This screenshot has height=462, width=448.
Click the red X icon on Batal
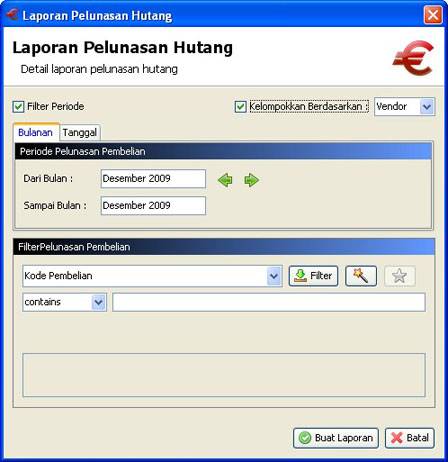pos(396,438)
